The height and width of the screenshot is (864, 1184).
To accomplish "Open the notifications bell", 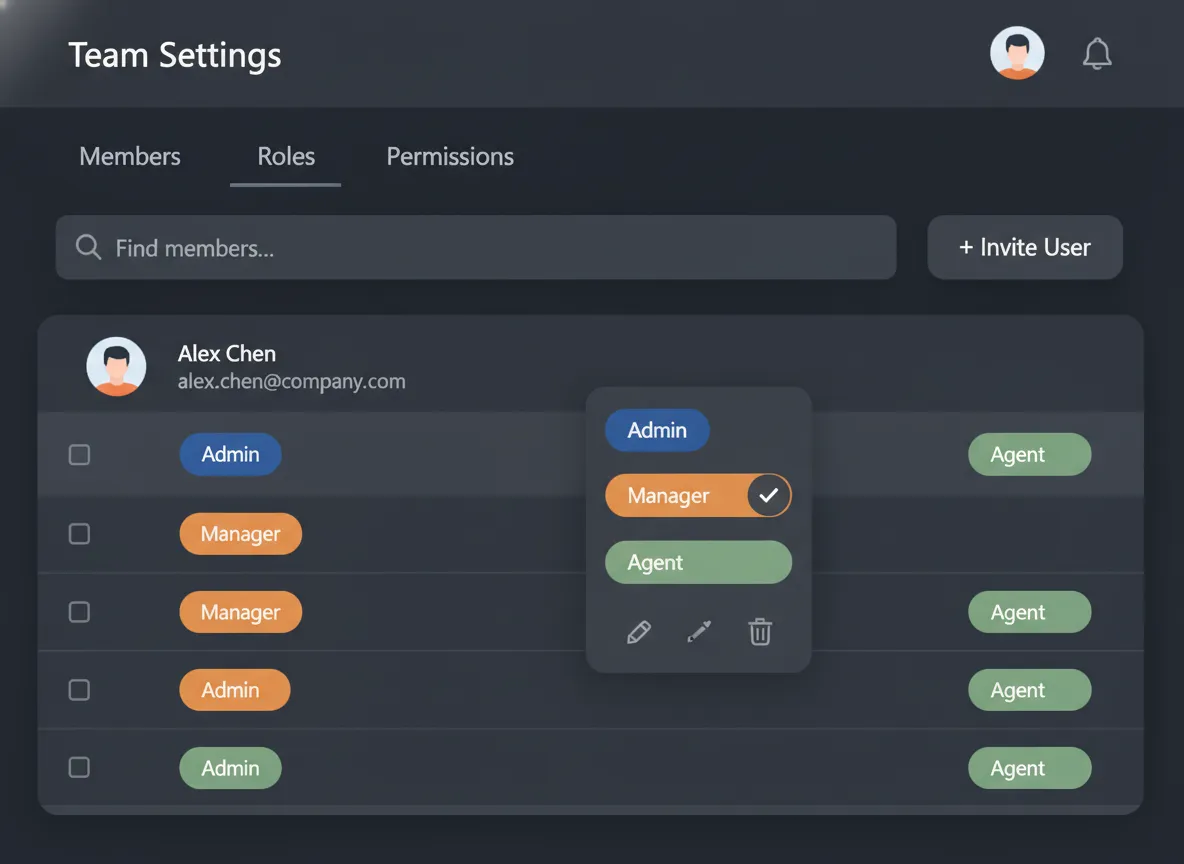I will (1097, 54).
